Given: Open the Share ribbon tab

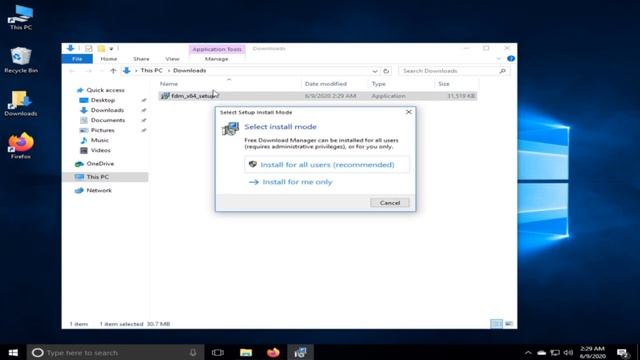Looking at the screenshot, I should pos(141,59).
